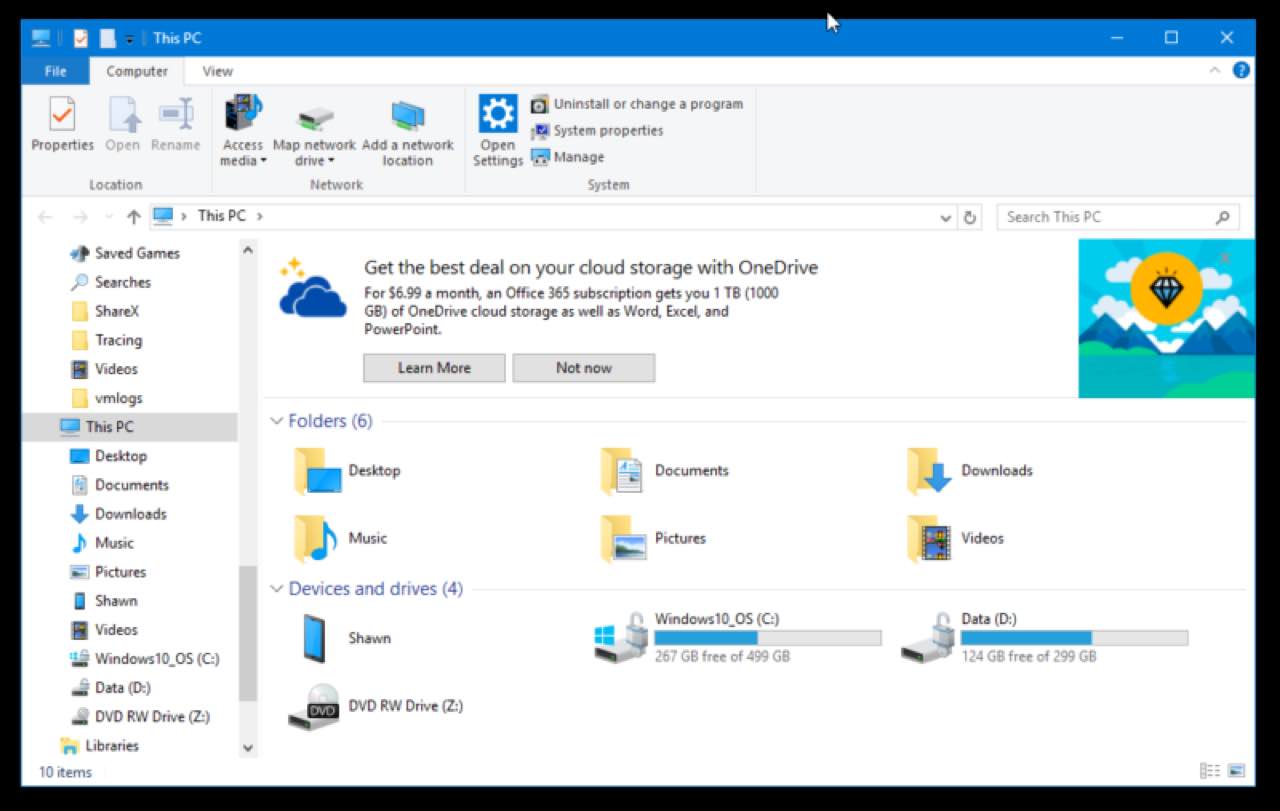The image size is (1280, 811).
Task: Open the Videos folder icon in main pane
Action: pyautogui.click(x=929, y=538)
